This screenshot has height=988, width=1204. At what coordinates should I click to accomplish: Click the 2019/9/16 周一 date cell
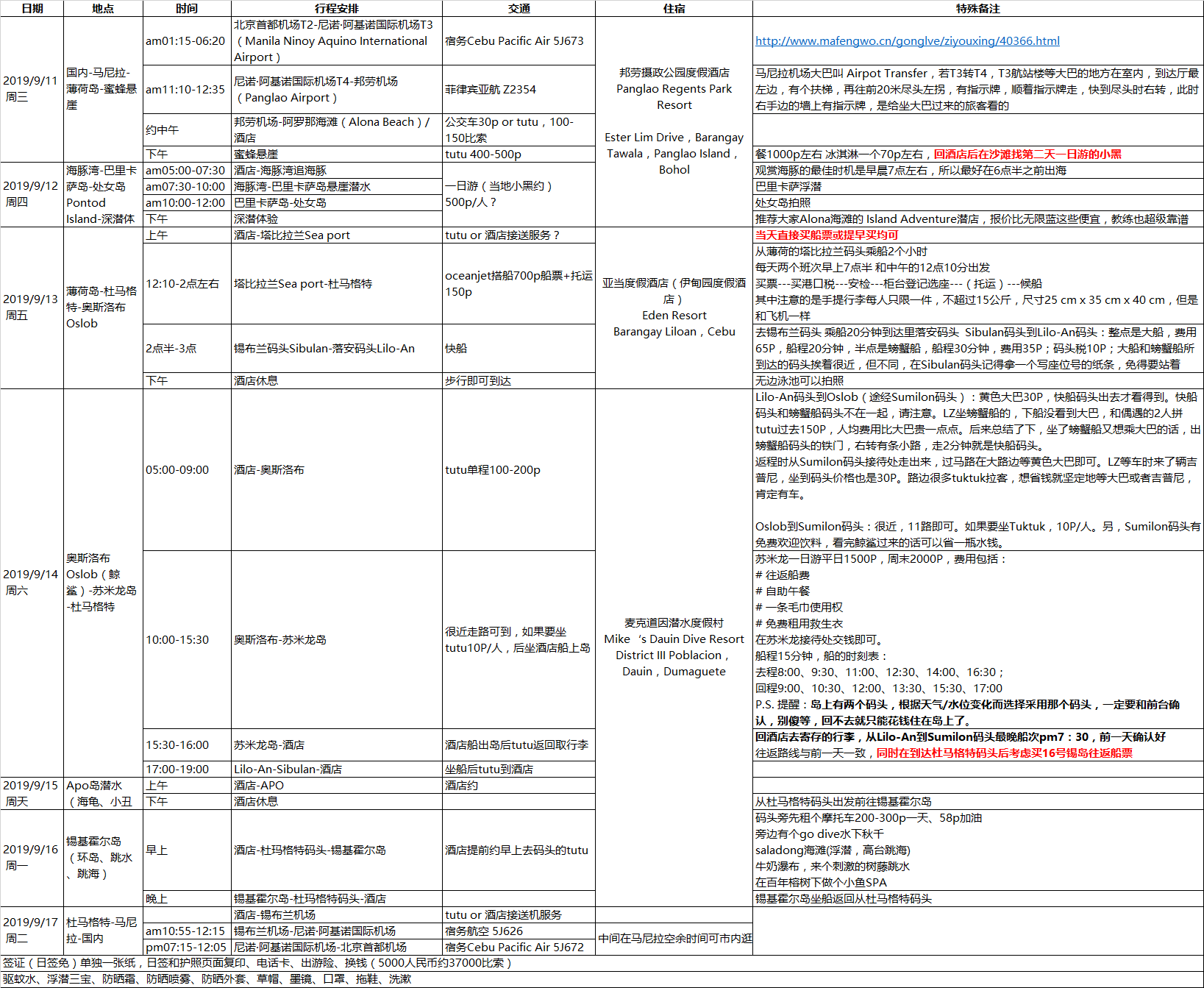coord(32,858)
